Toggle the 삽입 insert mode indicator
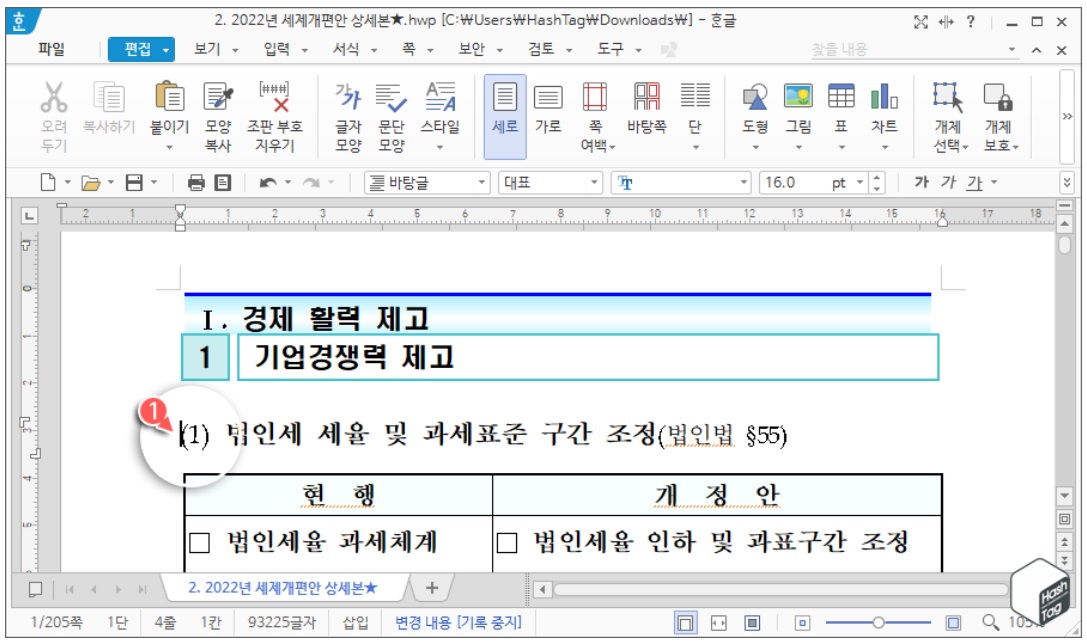 [355, 622]
